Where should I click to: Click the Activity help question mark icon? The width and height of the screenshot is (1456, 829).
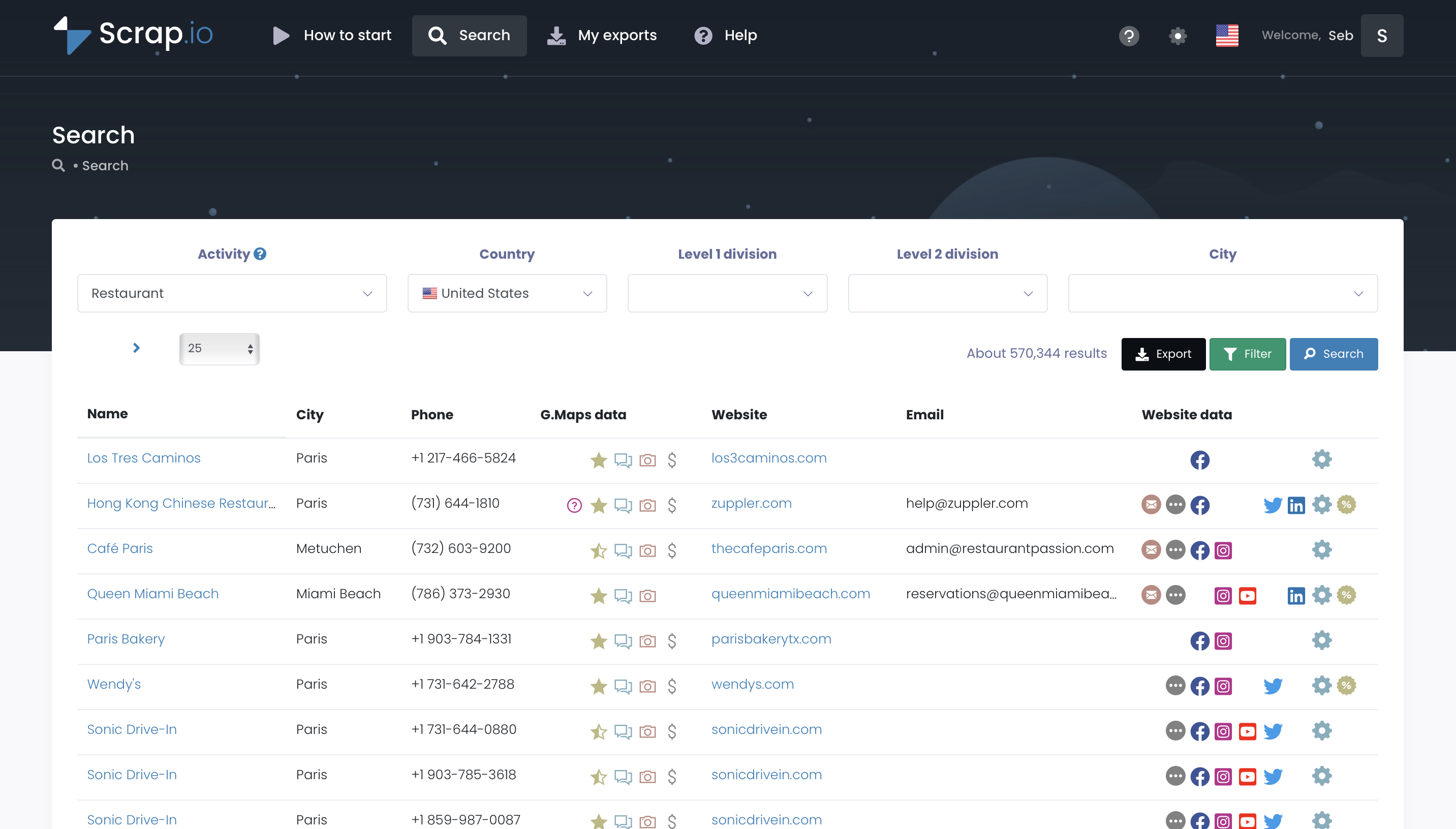click(x=260, y=254)
